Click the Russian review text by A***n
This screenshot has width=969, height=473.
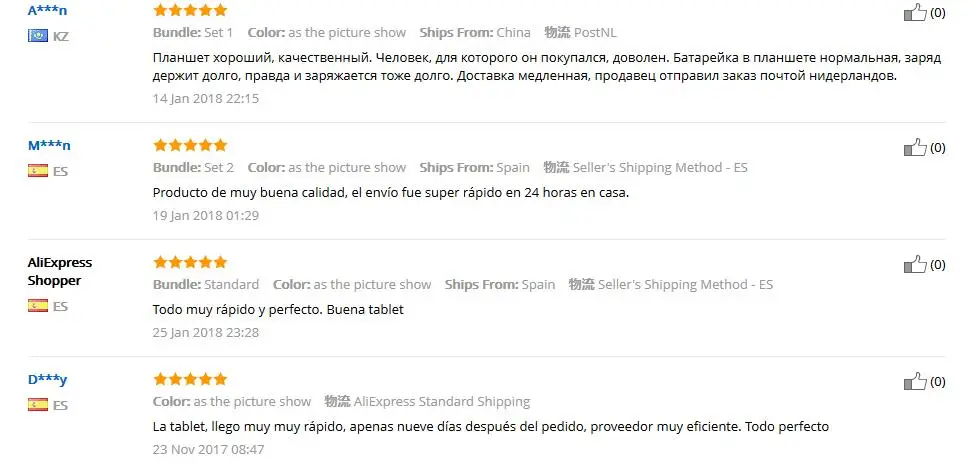pos(547,67)
